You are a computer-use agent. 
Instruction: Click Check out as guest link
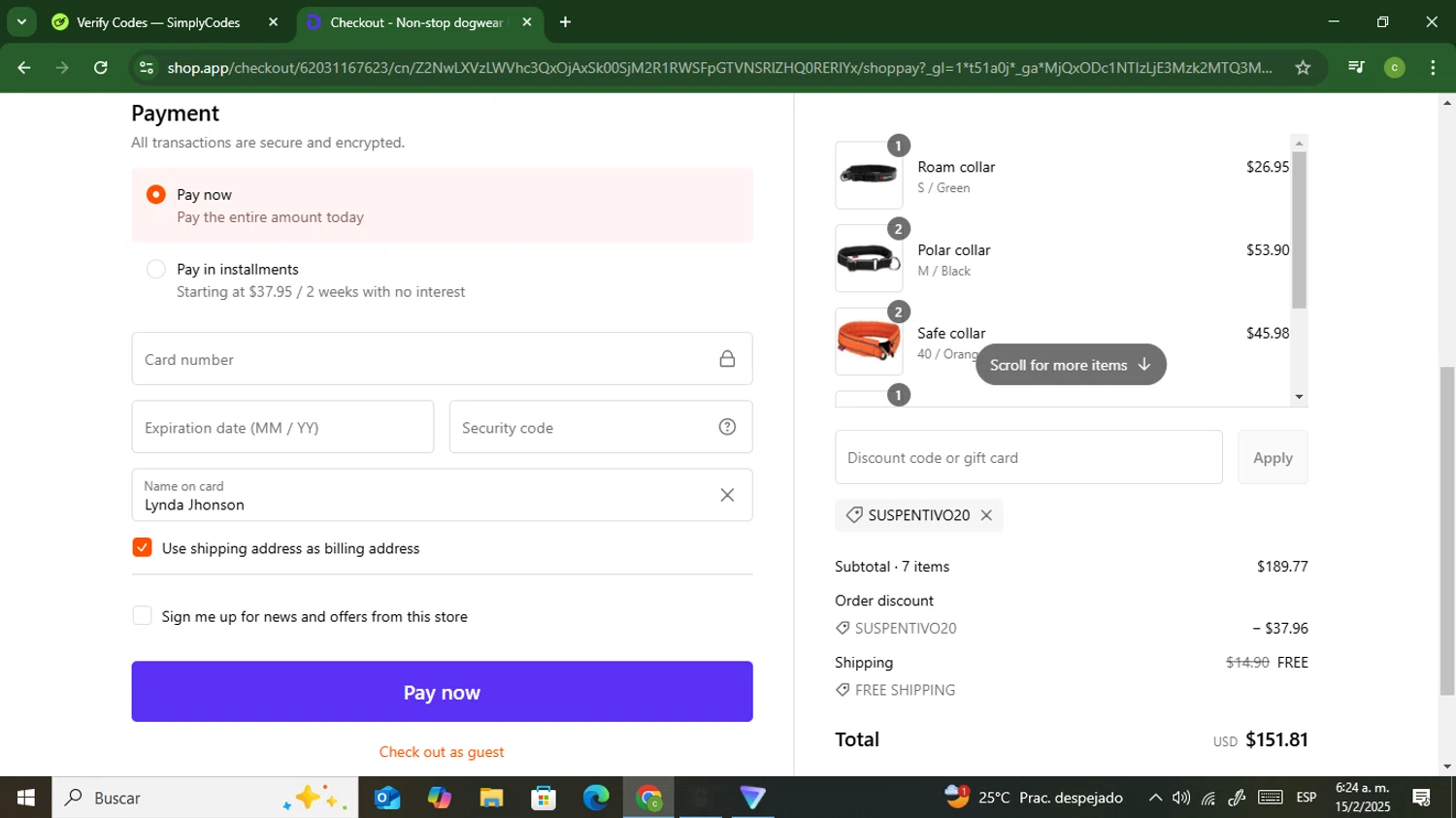point(442,752)
